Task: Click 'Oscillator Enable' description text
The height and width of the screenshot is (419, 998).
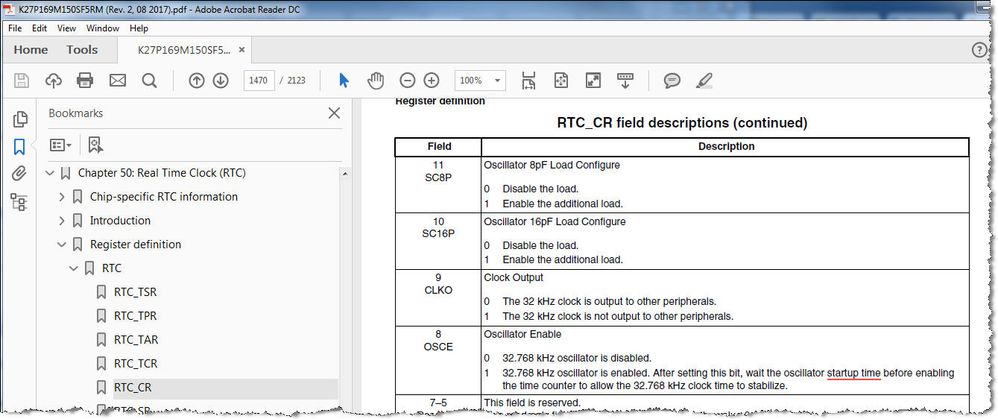Action: [x=523, y=334]
